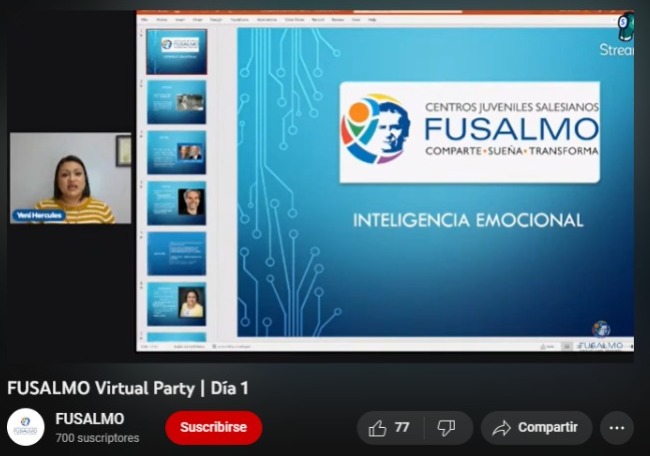This screenshot has height=456, width=650.
Task: Select the third slide thumbnail with photo
Action: [x=177, y=152]
